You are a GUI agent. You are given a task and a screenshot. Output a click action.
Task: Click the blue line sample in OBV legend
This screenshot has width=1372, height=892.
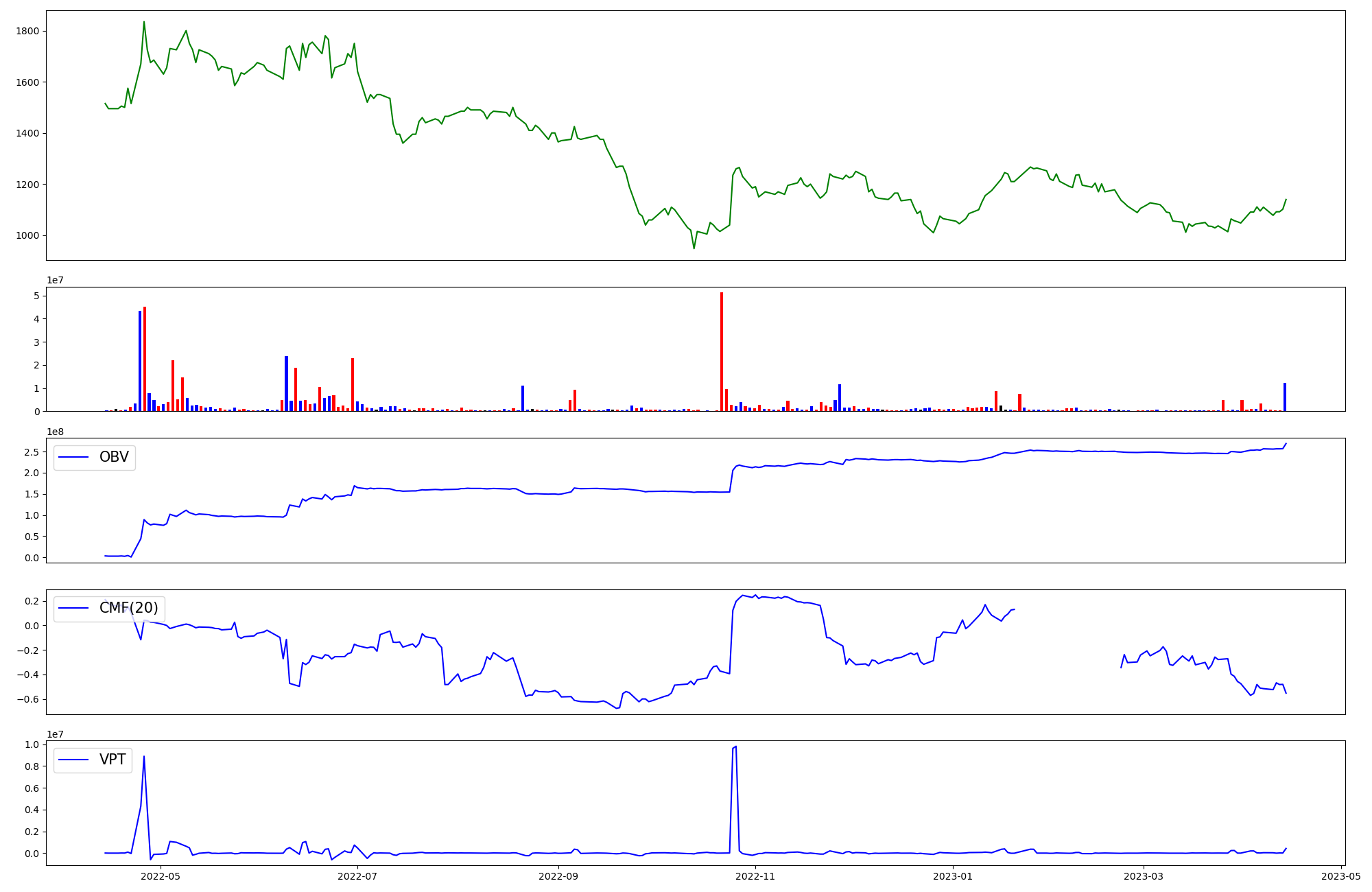click(74, 457)
